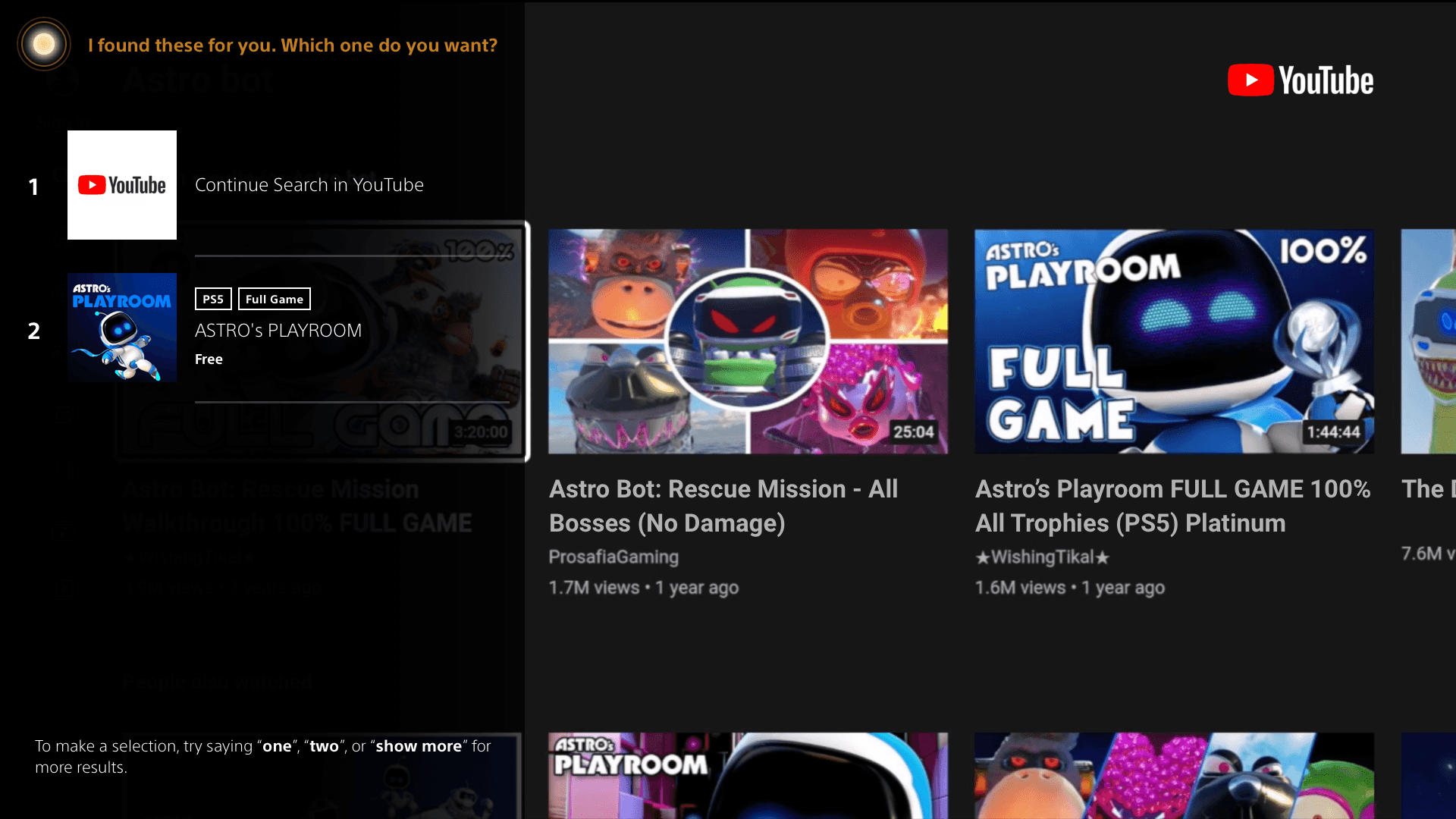The height and width of the screenshot is (819, 1456).
Task: Open ProsafiaGaming channel link
Action: coord(614,556)
